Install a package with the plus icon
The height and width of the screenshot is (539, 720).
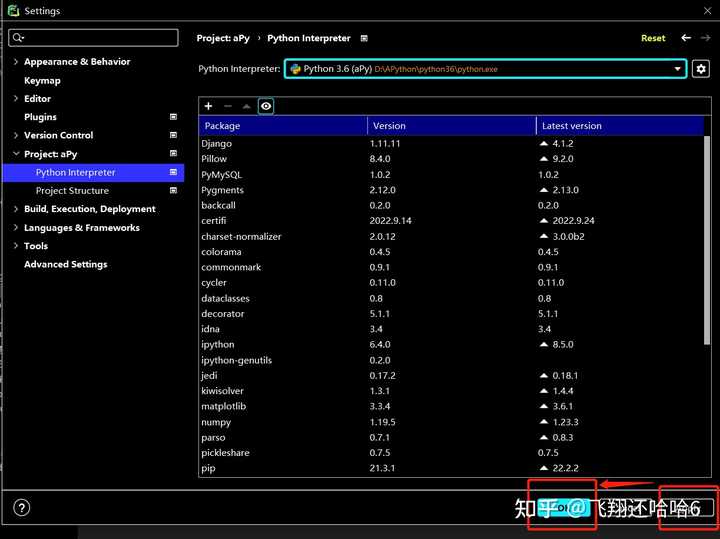208,106
